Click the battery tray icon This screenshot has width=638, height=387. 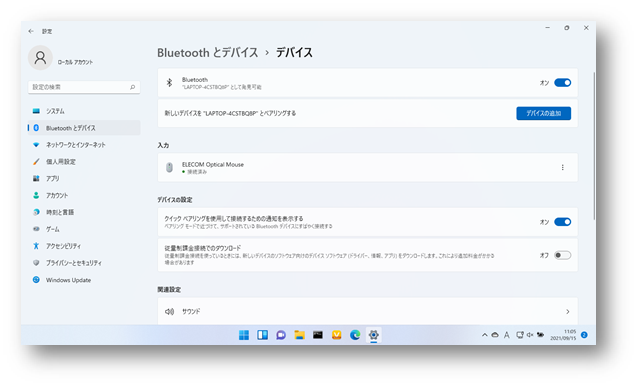(x=540, y=335)
